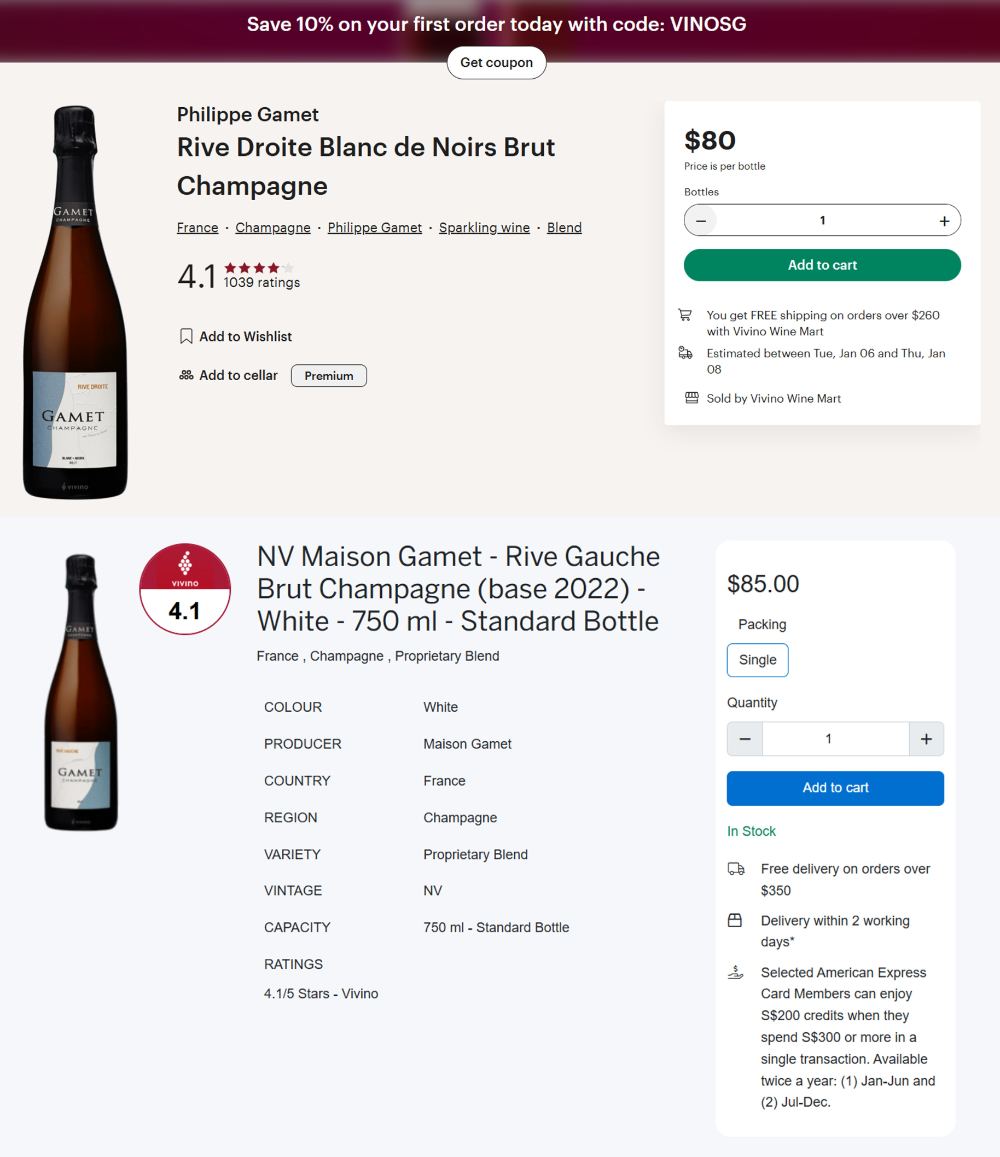Click the delivery truck estimate icon

pos(685,353)
